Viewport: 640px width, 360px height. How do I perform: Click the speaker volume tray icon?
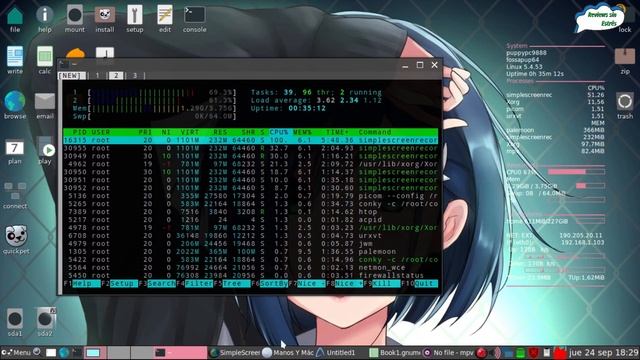pos(495,353)
